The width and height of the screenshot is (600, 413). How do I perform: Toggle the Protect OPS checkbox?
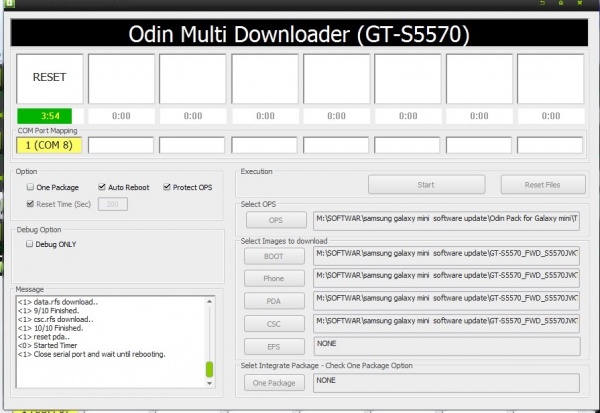pyautogui.click(x=166, y=187)
